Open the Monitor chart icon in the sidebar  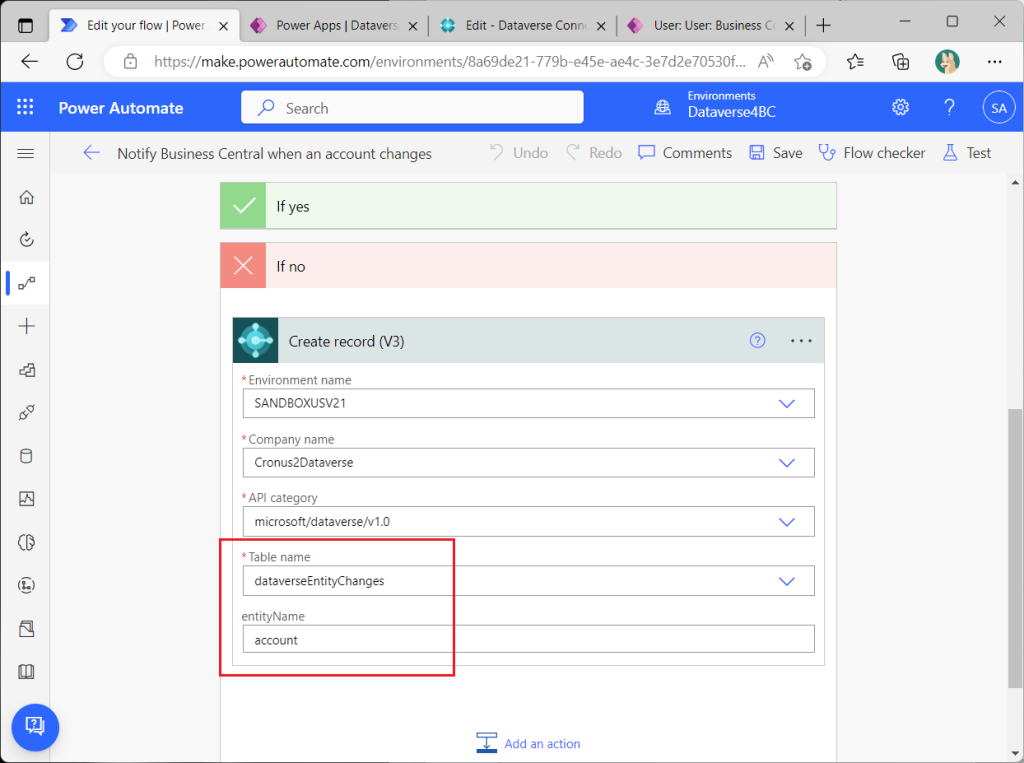[26, 499]
